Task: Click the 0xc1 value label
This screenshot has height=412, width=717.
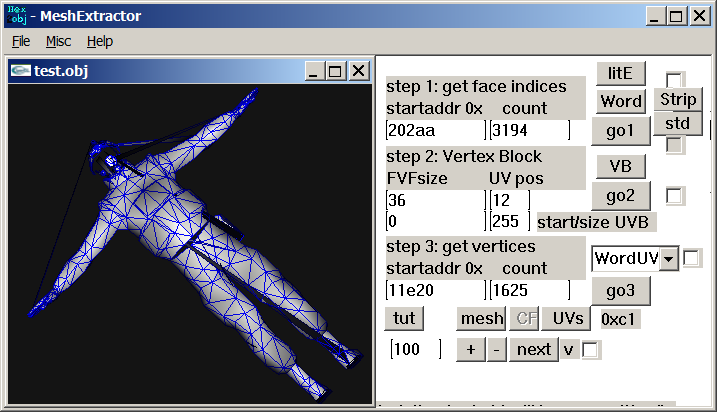Action: 621,319
